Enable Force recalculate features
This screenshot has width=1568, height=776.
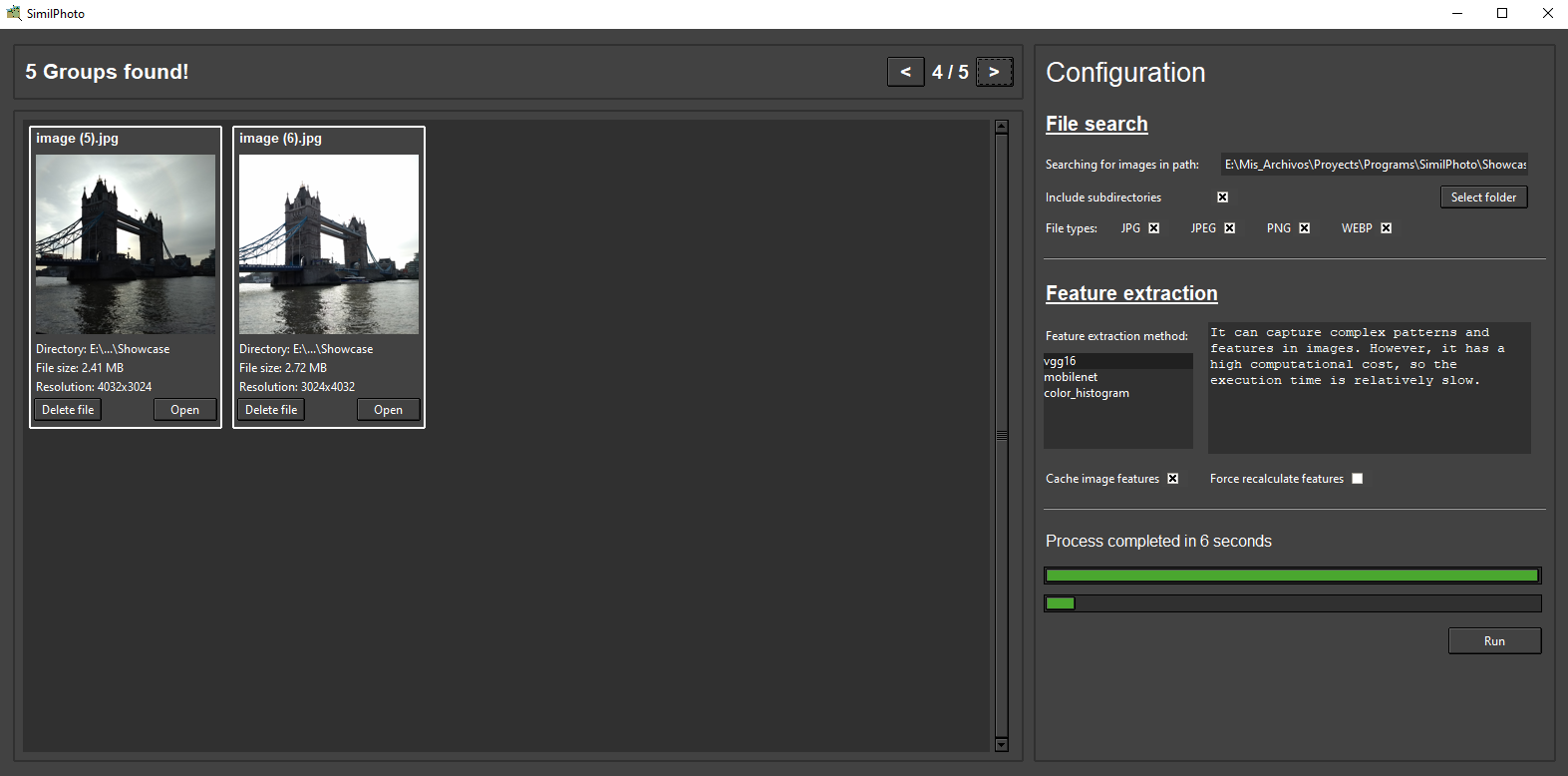tap(1357, 479)
